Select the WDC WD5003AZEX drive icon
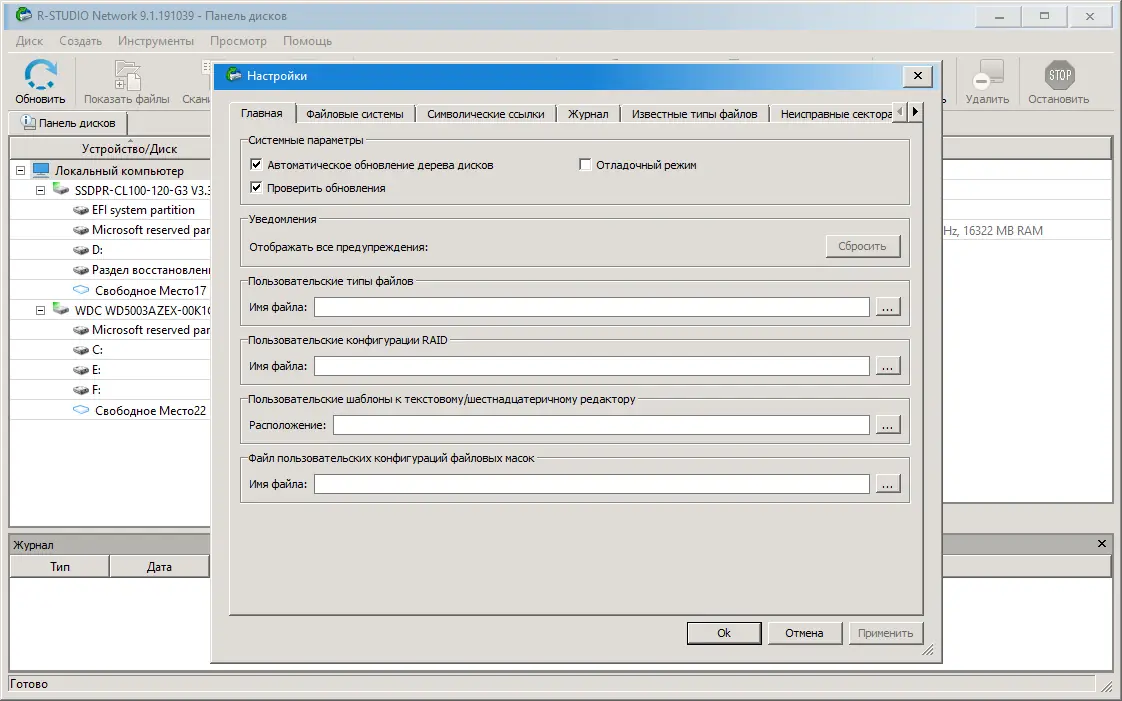This screenshot has width=1122, height=701. (61, 310)
